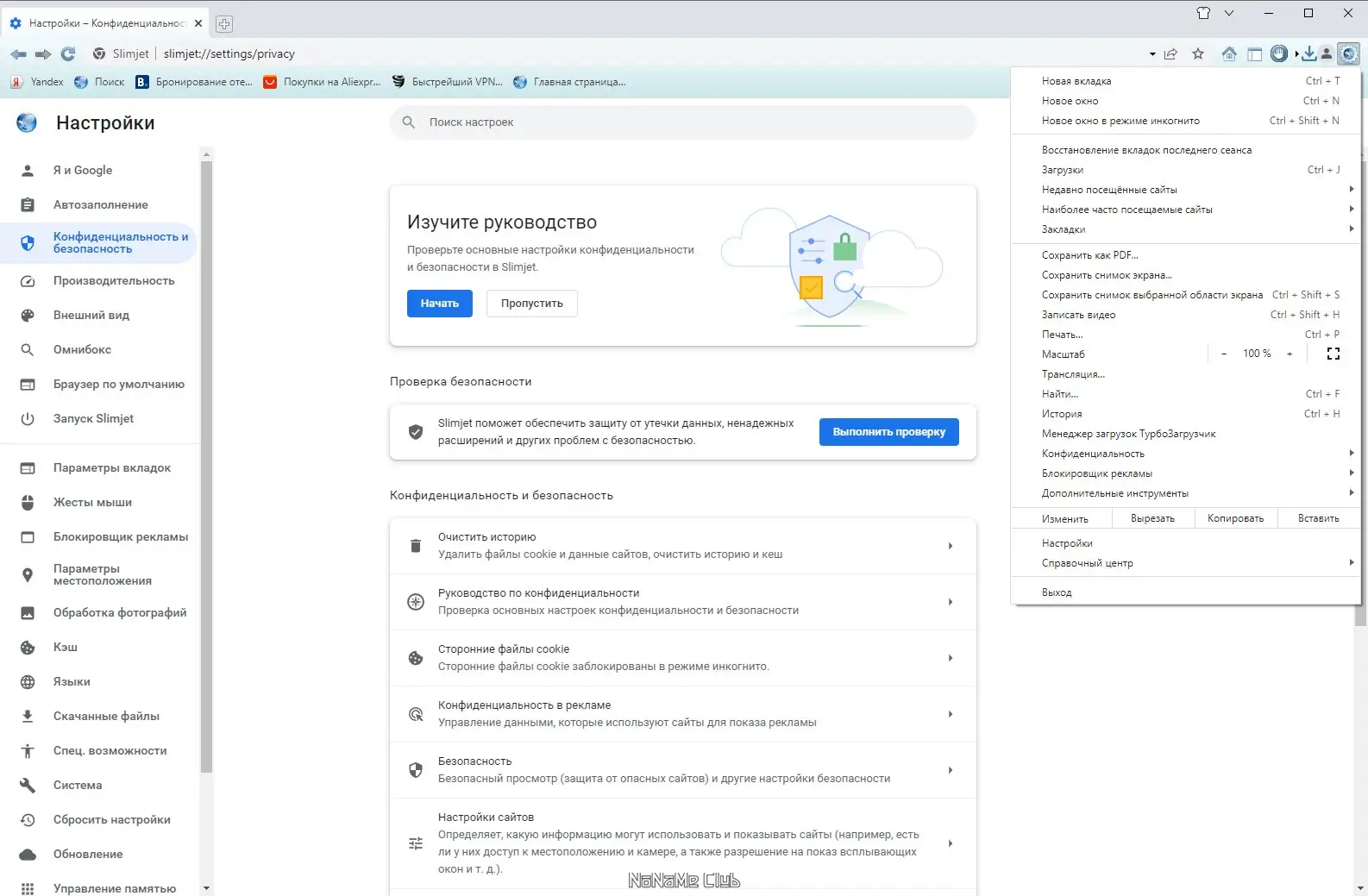The height and width of the screenshot is (896, 1368).
Task: Open the new tab plus icon
Action: (x=224, y=23)
